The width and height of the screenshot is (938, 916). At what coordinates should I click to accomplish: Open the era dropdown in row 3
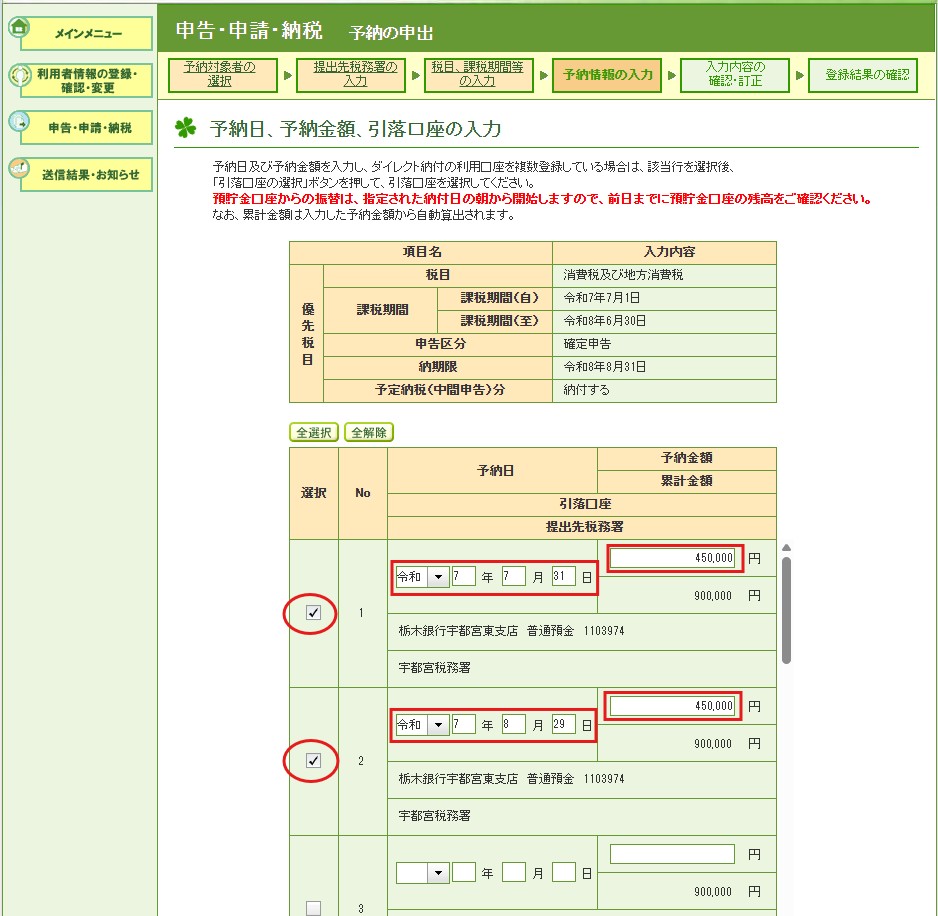tap(422, 873)
